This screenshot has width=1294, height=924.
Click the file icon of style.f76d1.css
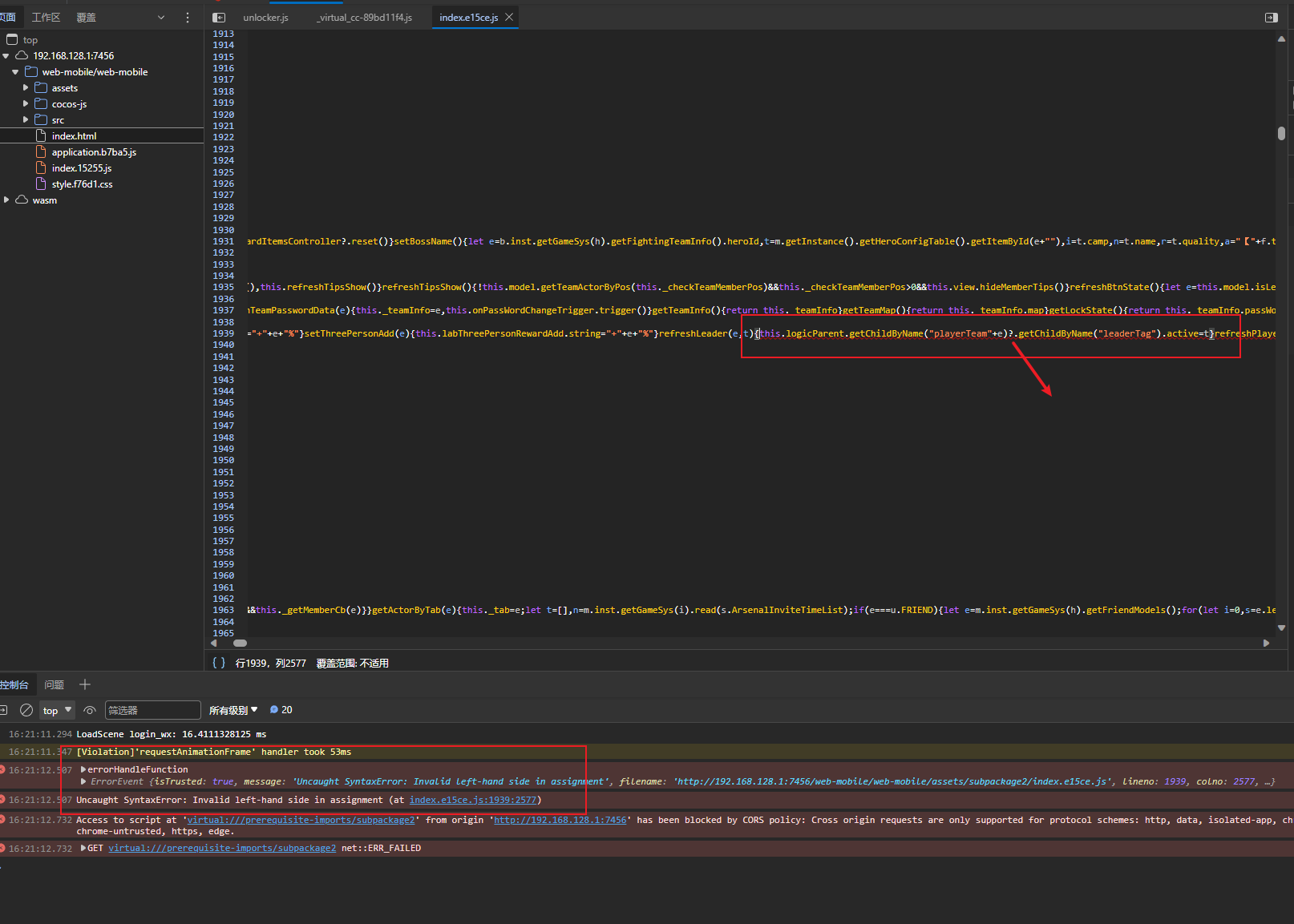41,184
